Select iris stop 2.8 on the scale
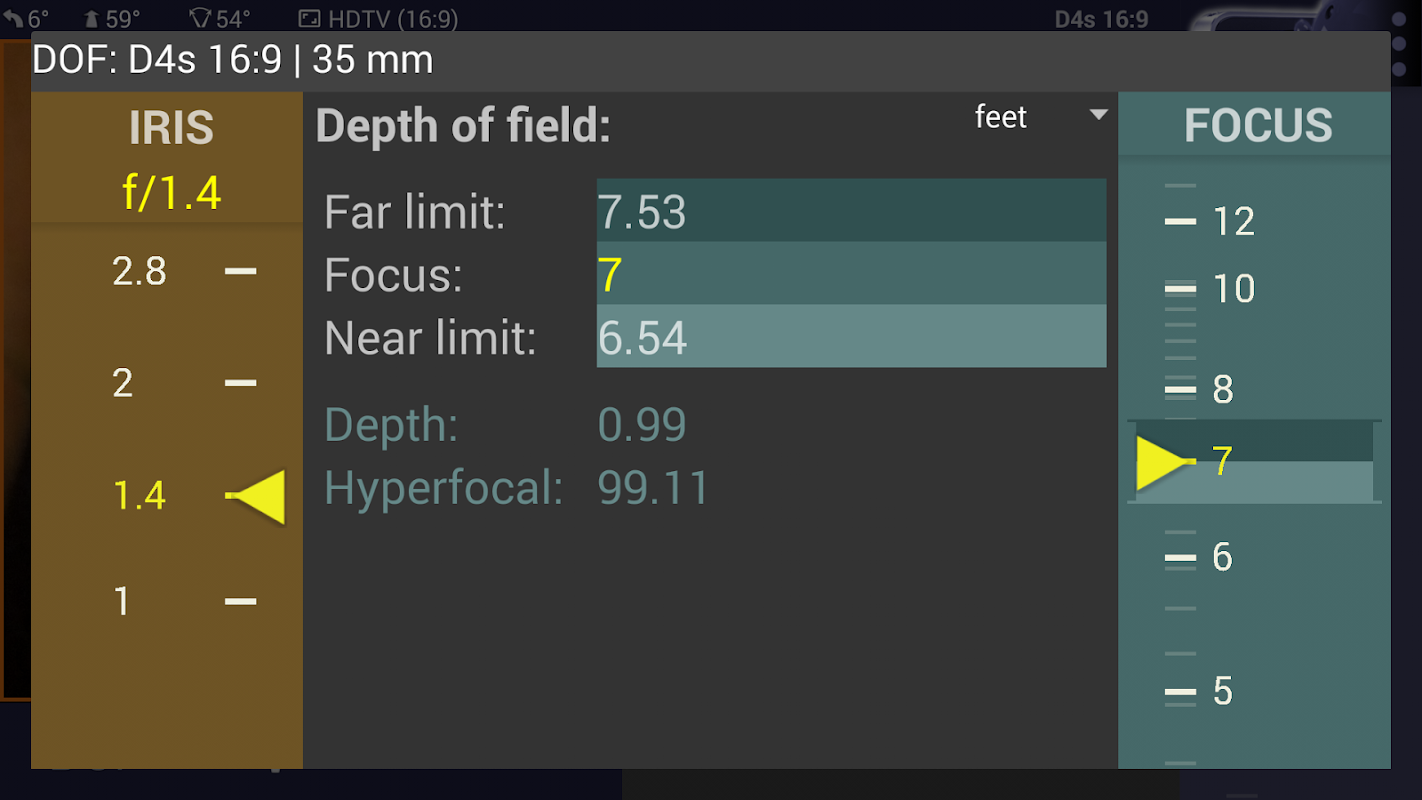 tap(140, 271)
